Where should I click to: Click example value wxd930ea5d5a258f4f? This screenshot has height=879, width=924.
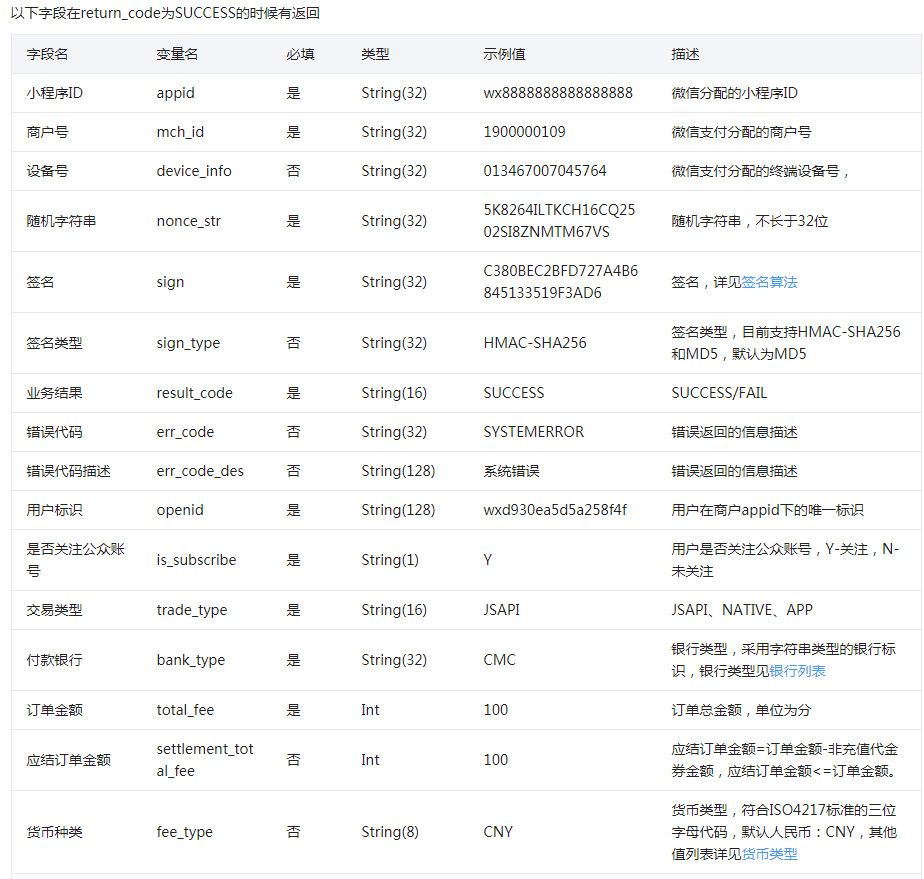pyautogui.click(x=555, y=510)
